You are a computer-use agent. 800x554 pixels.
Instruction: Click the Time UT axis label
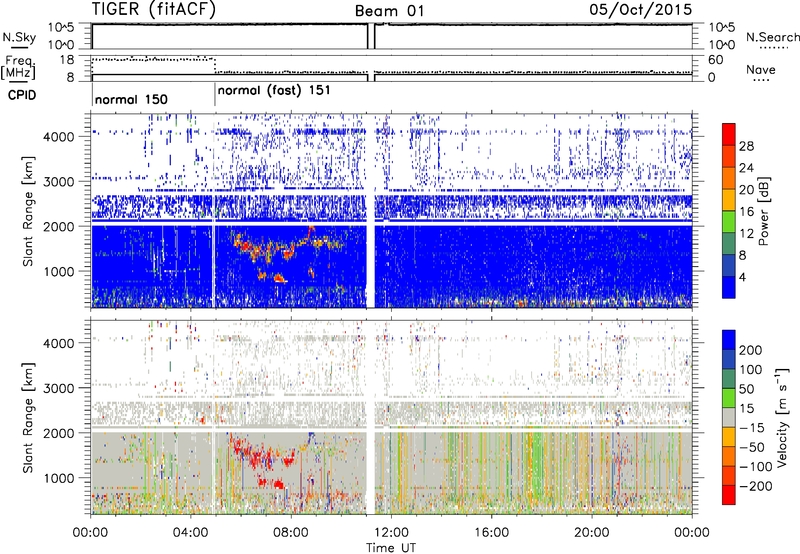[391, 548]
